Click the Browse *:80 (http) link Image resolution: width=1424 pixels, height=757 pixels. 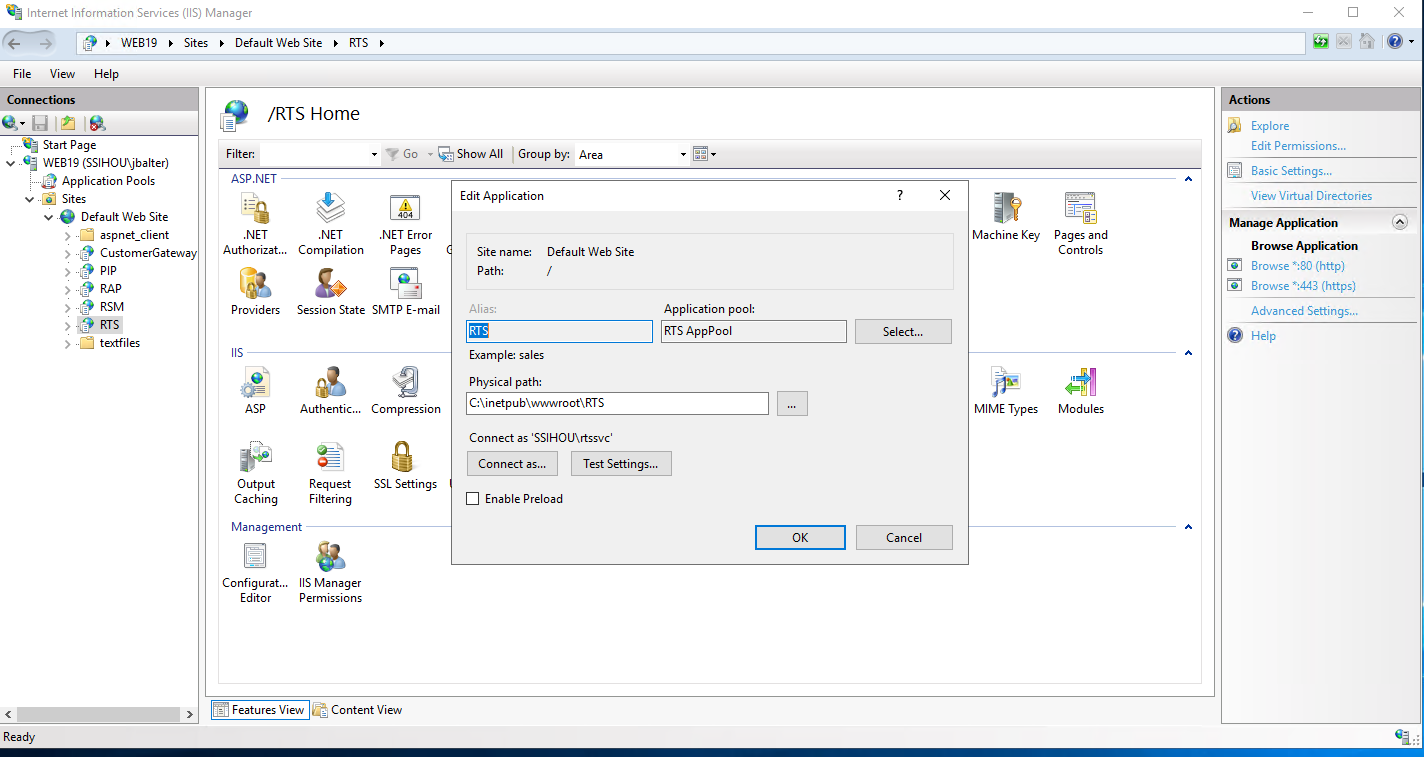(1297, 266)
